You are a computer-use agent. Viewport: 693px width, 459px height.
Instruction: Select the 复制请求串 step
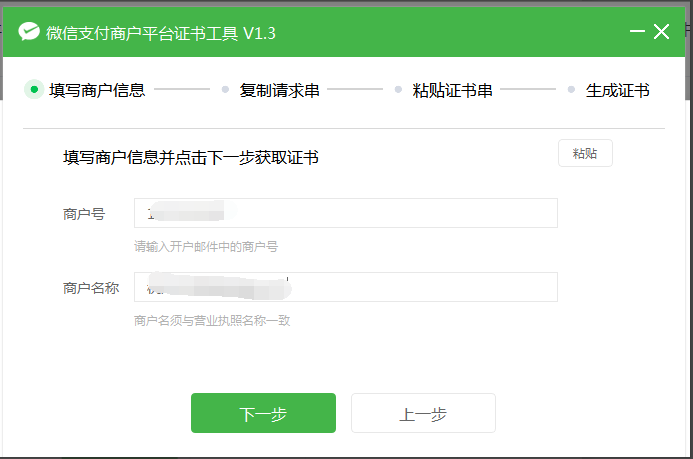[x=279, y=90]
